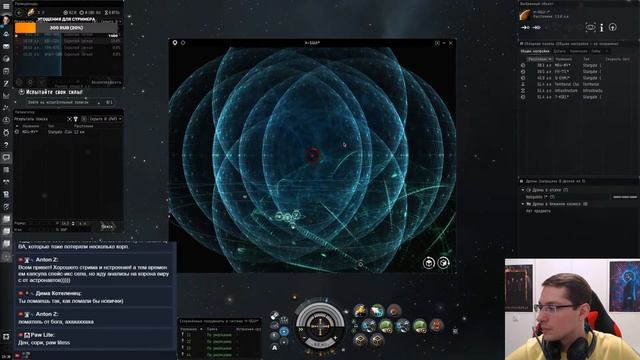Activate the first bronze probe launcher module
Image resolution: width=640 pixels, height=360 pixels.
[360, 340]
